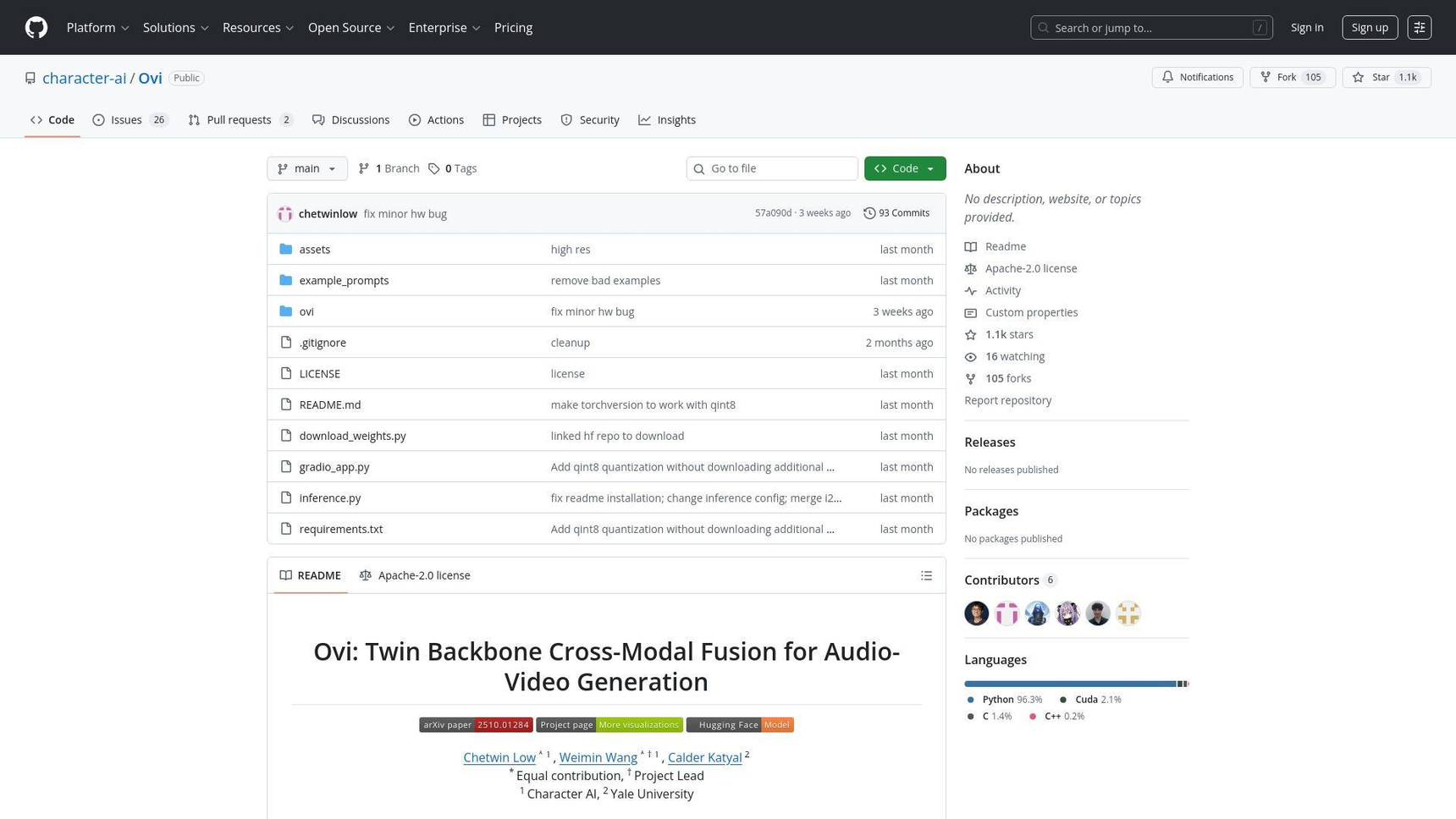Expand the Enterprise menu

click(444, 28)
